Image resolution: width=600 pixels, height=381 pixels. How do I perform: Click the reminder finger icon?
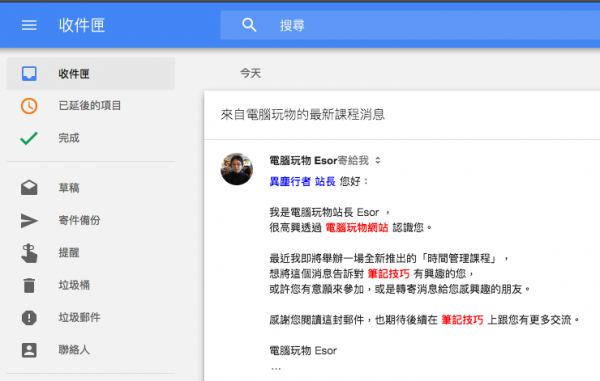(x=29, y=253)
